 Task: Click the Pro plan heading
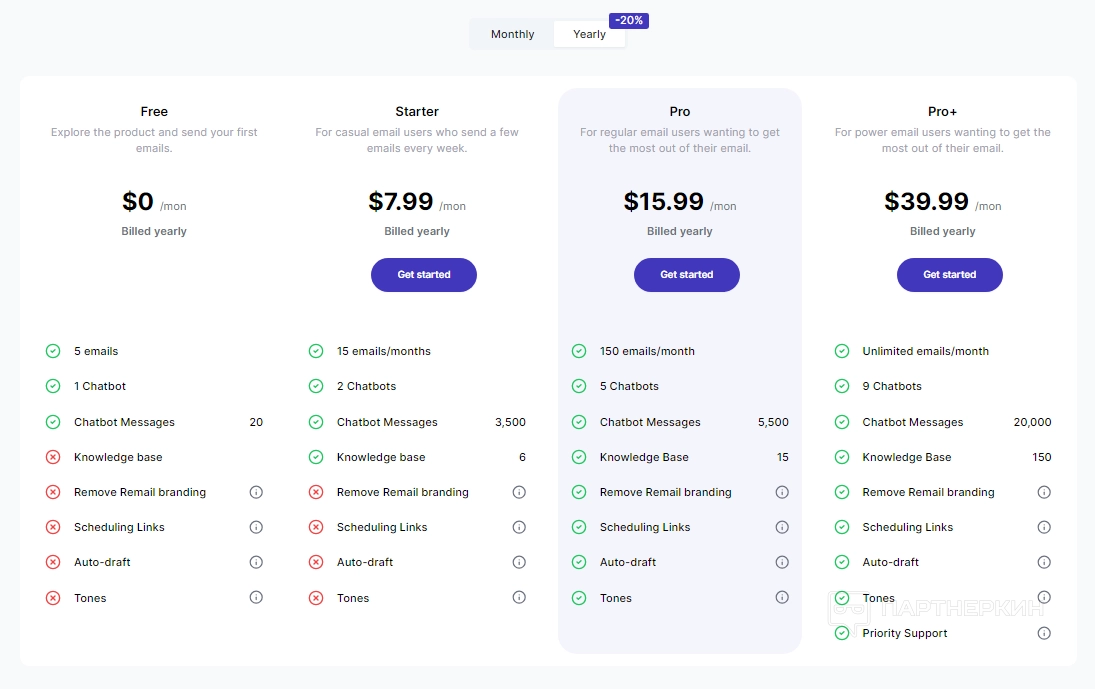(680, 112)
